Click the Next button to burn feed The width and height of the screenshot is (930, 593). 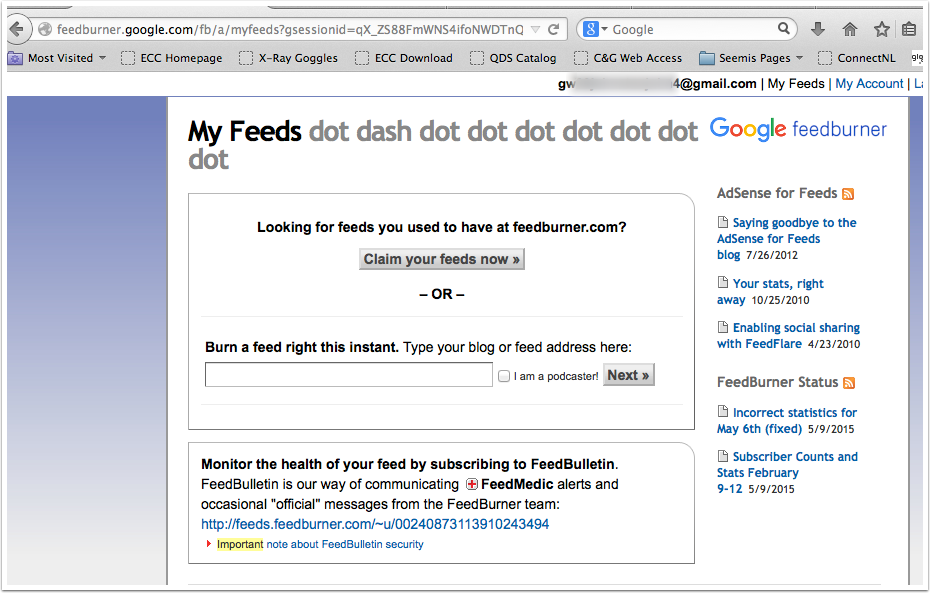point(629,375)
